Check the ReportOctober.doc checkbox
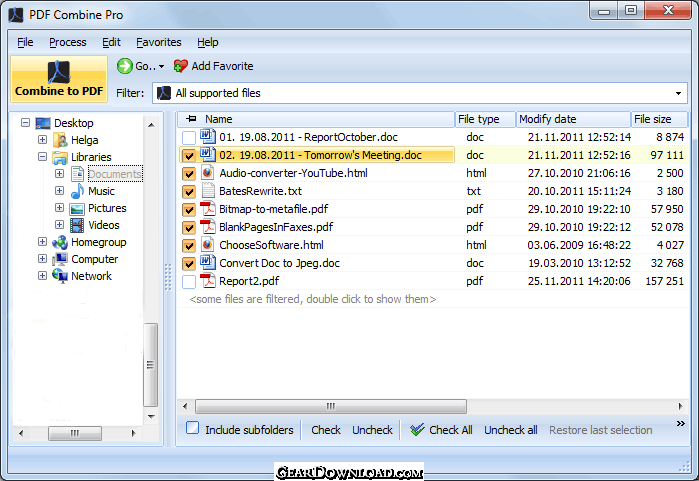This screenshot has height=481, width=699. point(189,138)
